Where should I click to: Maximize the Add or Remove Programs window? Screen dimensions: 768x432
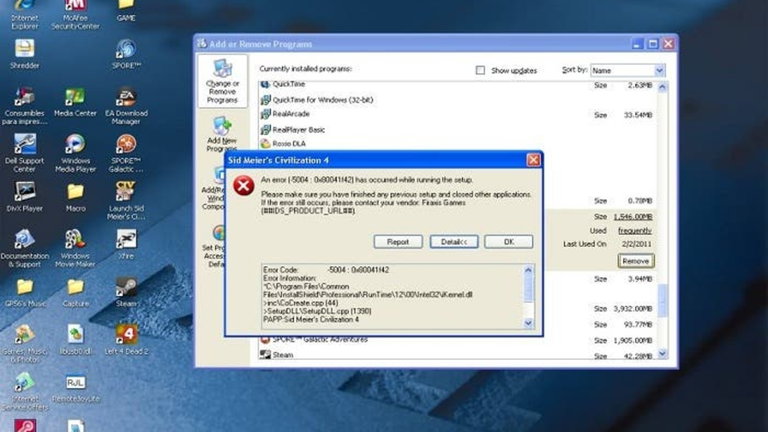tap(652, 44)
